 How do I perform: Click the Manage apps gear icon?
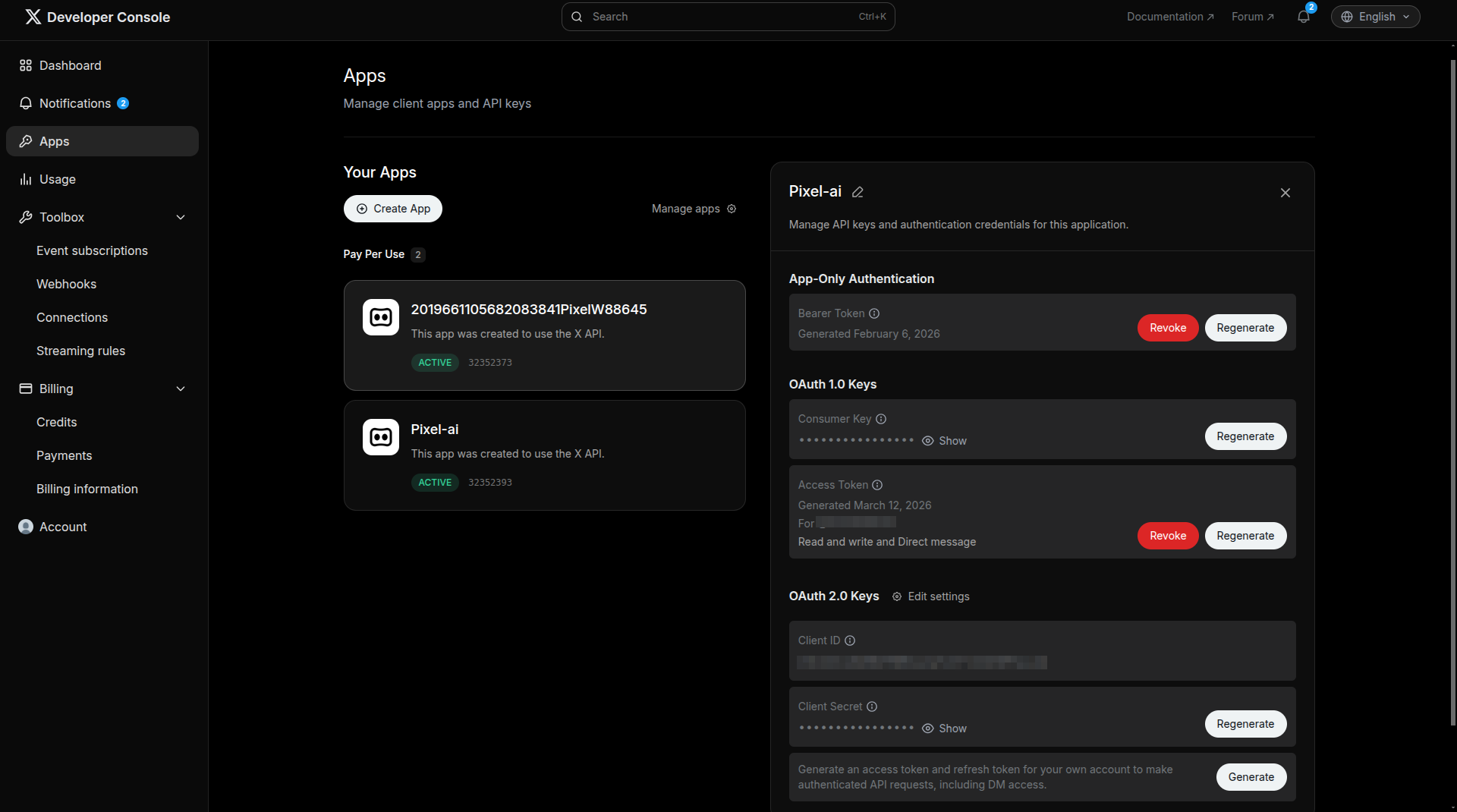(x=732, y=209)
